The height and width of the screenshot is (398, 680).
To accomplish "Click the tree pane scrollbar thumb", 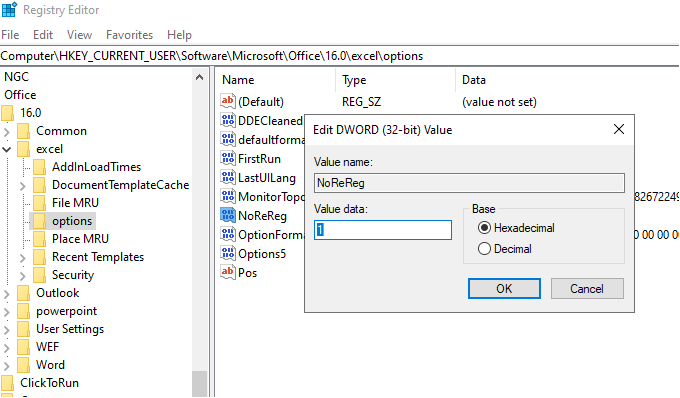I will coord(199,383).
